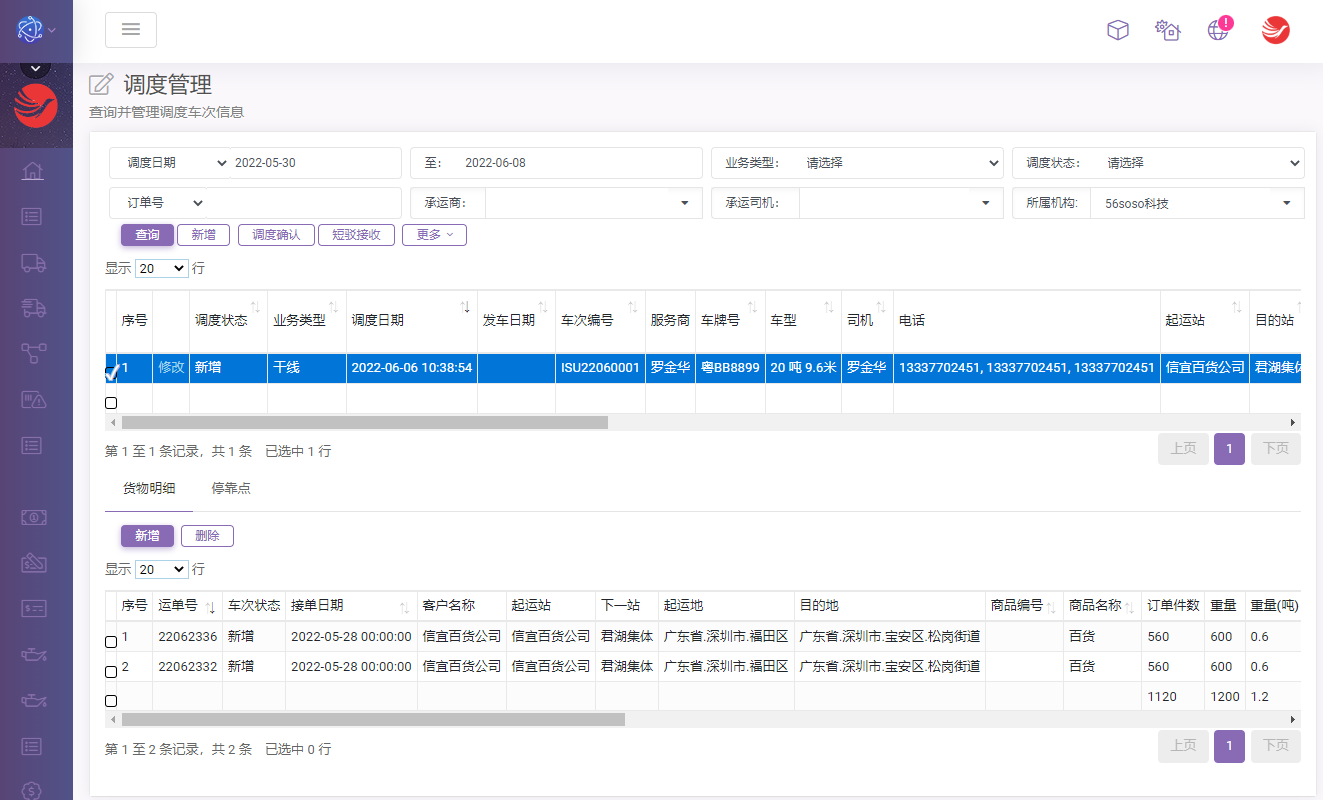Viewport: 1323px width, 800px height.
Task: Open the globe icon with alert badge
Action: 1218,30
